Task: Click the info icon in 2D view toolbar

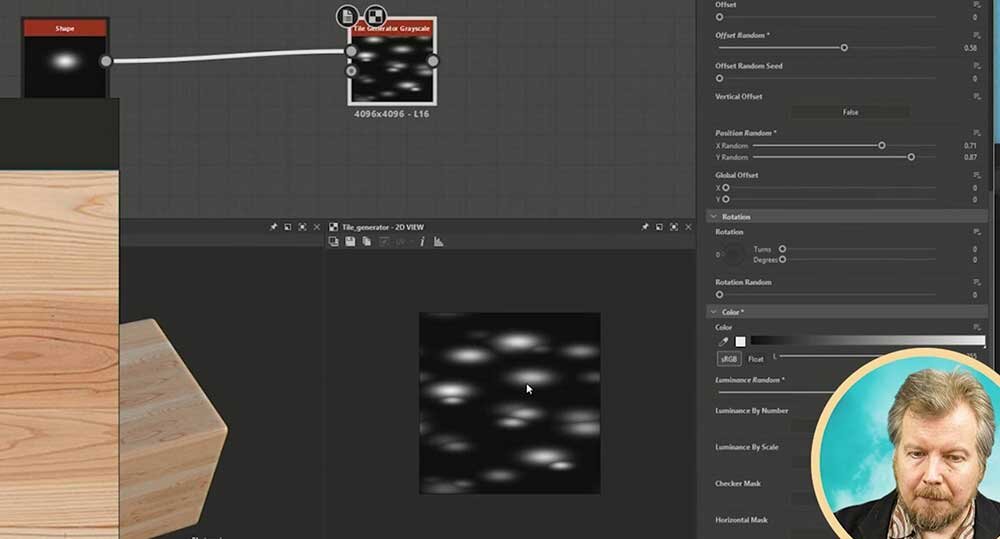Action: 422,242
